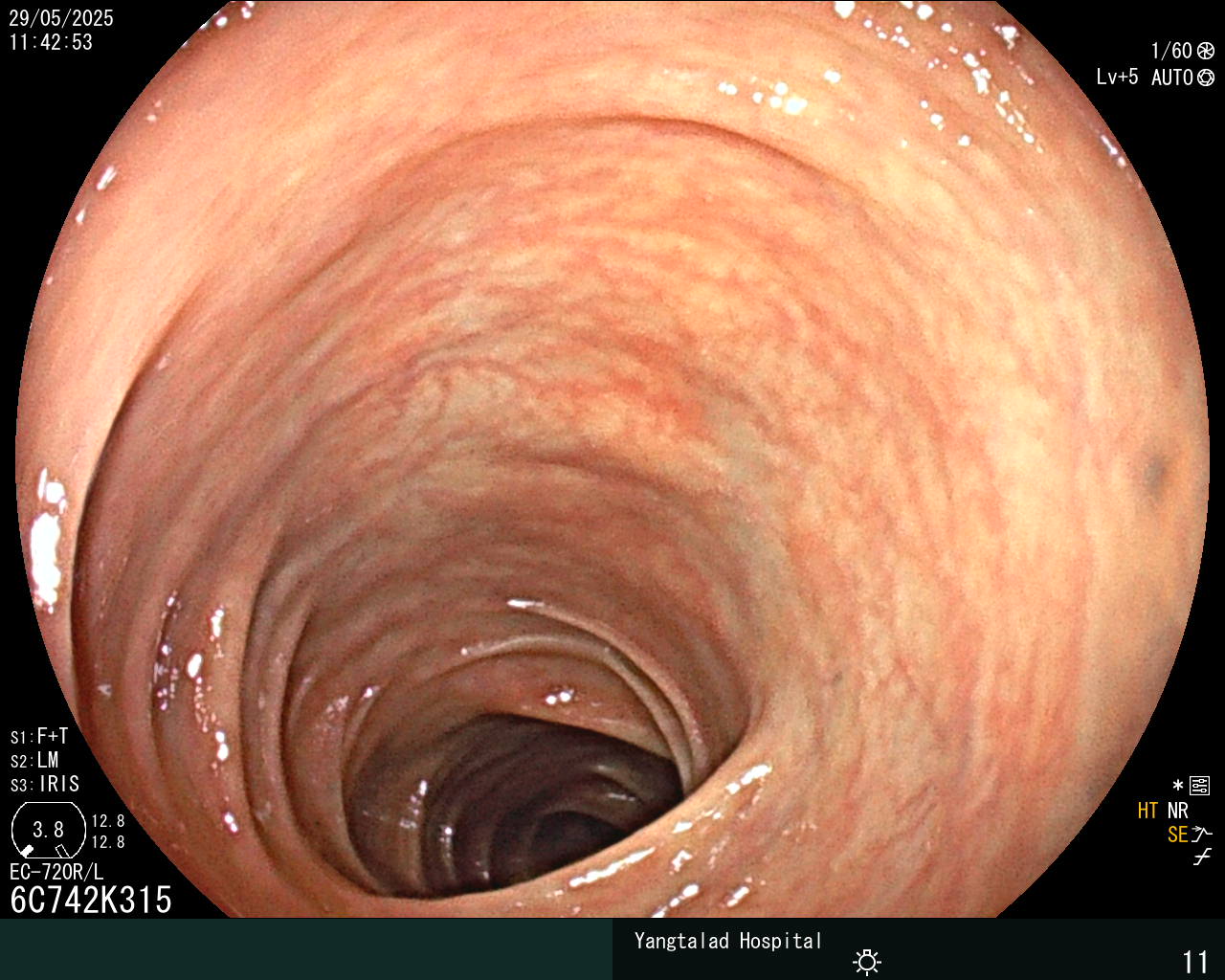Click the scope tip diagram showing 3.8
1225x980 pixels.
(x=48, y=830)
